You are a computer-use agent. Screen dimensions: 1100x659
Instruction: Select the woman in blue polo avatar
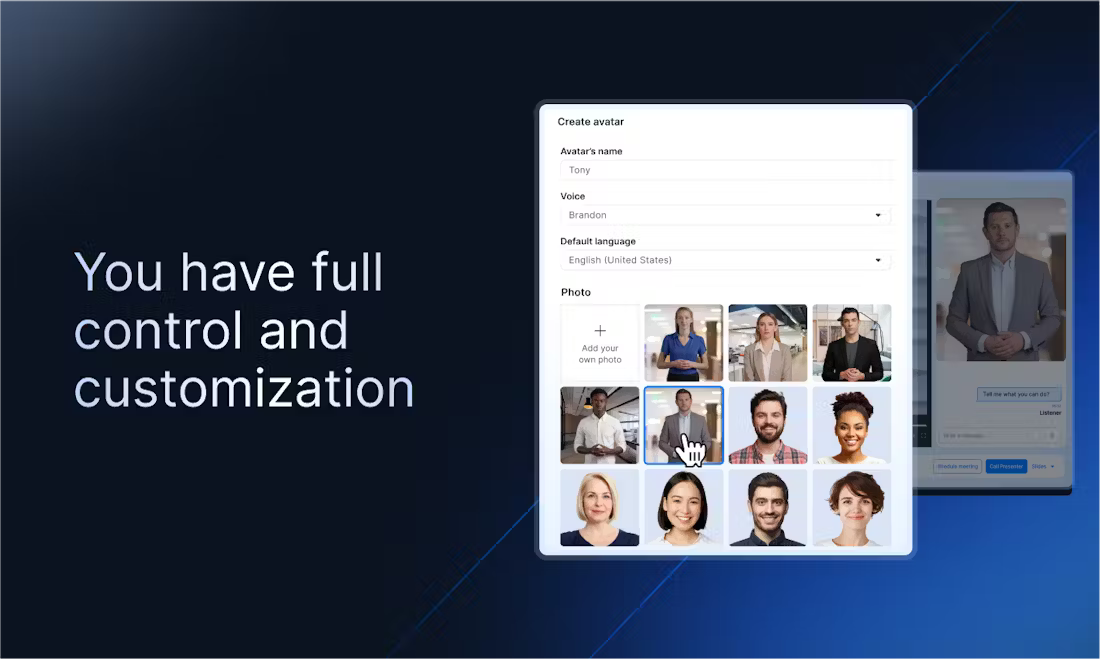683,343
